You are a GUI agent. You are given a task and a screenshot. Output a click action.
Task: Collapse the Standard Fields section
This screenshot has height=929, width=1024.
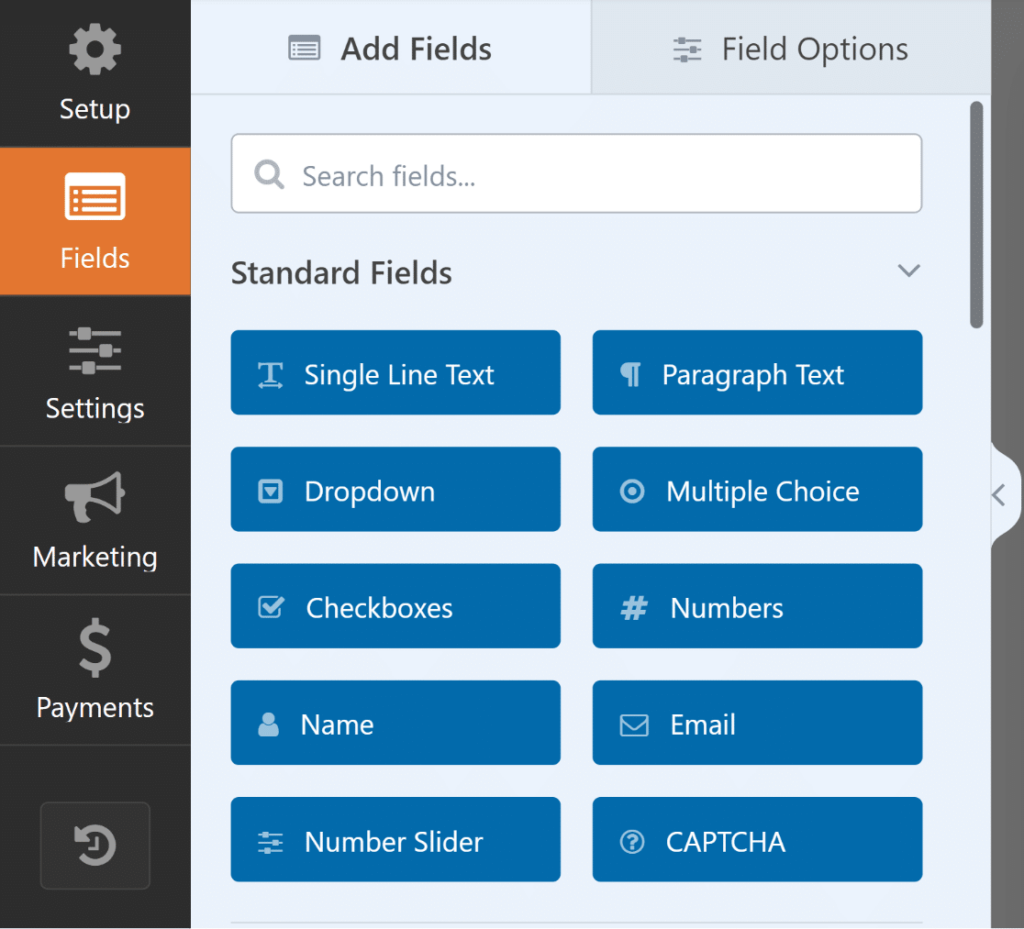coord(909,271)
